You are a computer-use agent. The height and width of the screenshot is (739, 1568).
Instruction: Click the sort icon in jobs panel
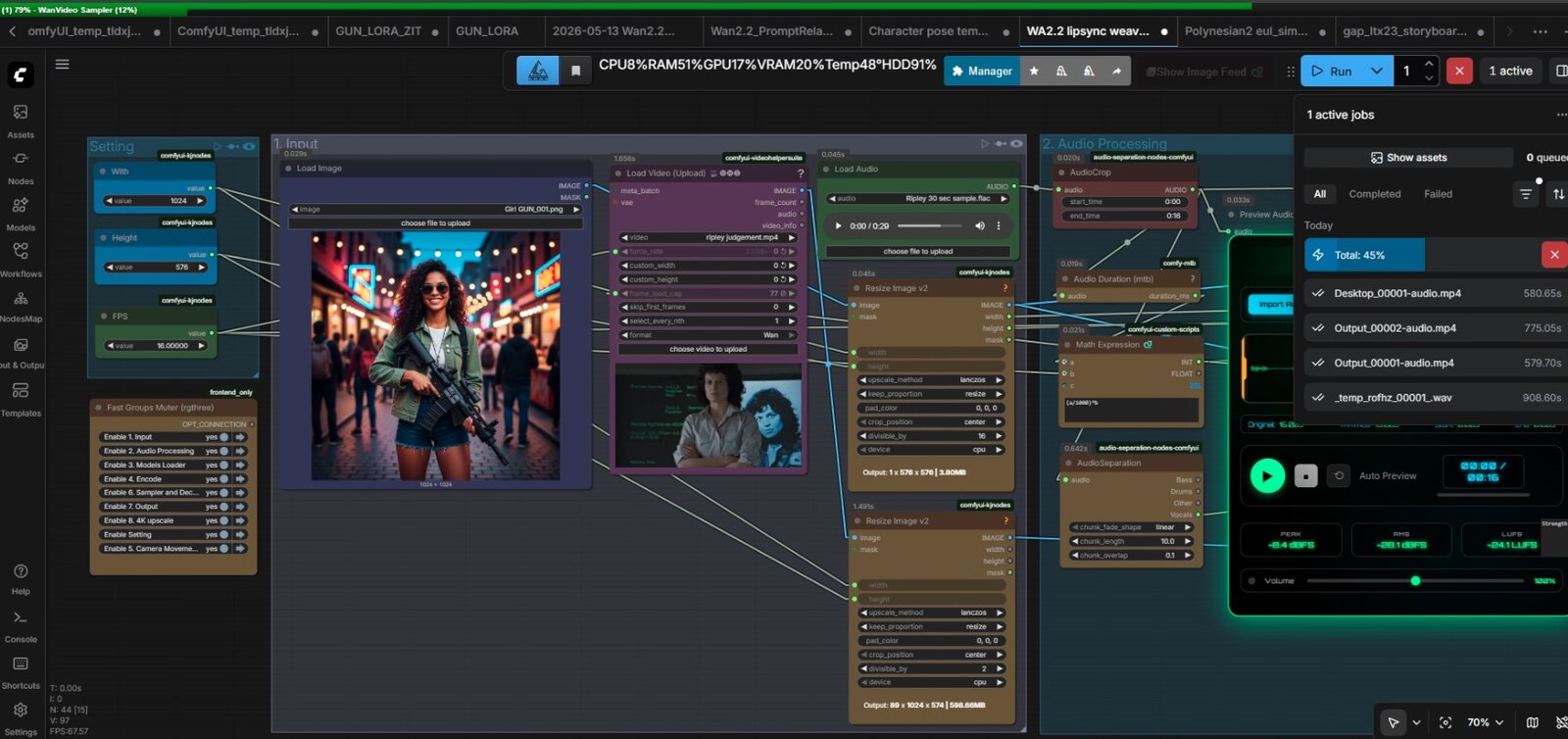coord(1558,194)
